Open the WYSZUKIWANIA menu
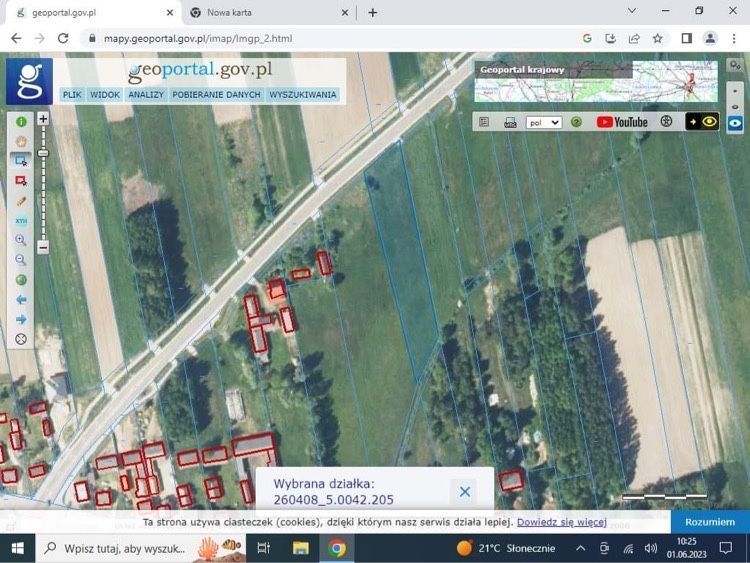Image resolution: width=750 pixels, height=563 pixels. pyautogui.click(x=303, y=95)
